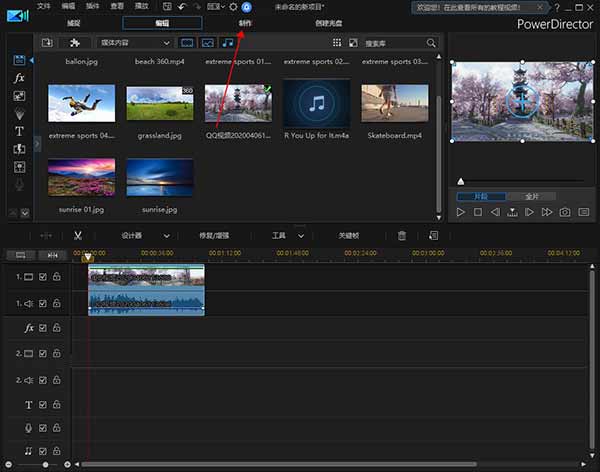Uncheck the fx track enable checkbox
The width and height of the screenshot is (600, 472).
tap(43, 328)
